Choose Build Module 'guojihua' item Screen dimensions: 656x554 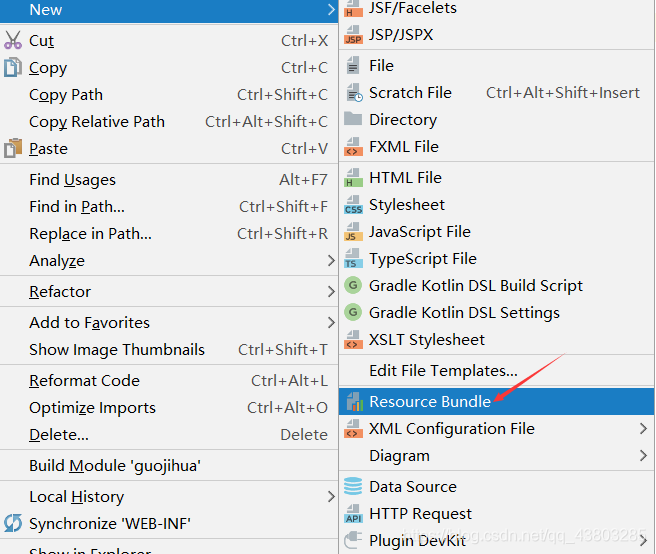point(169,465)
